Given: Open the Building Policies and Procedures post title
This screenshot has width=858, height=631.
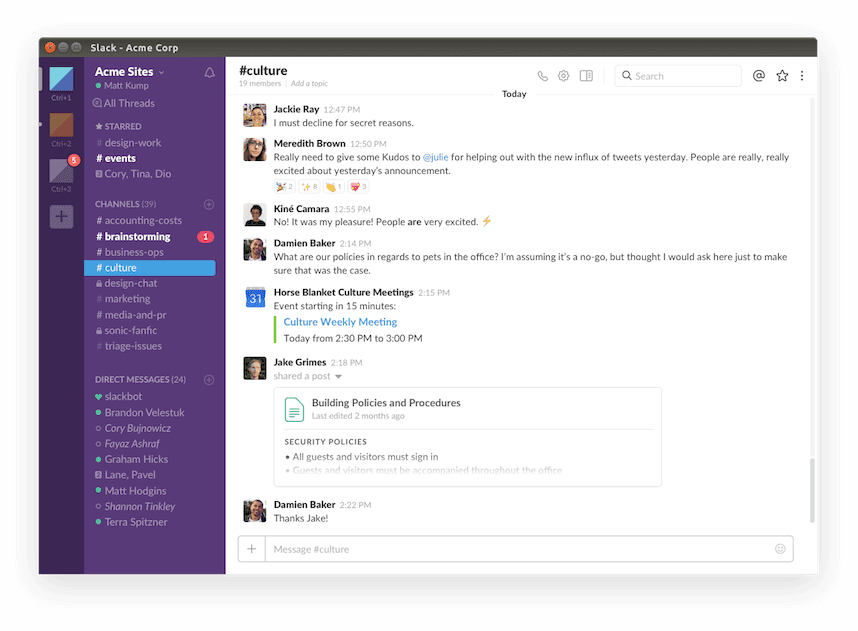Looking at the screenshot, I should tap(386, 403).
